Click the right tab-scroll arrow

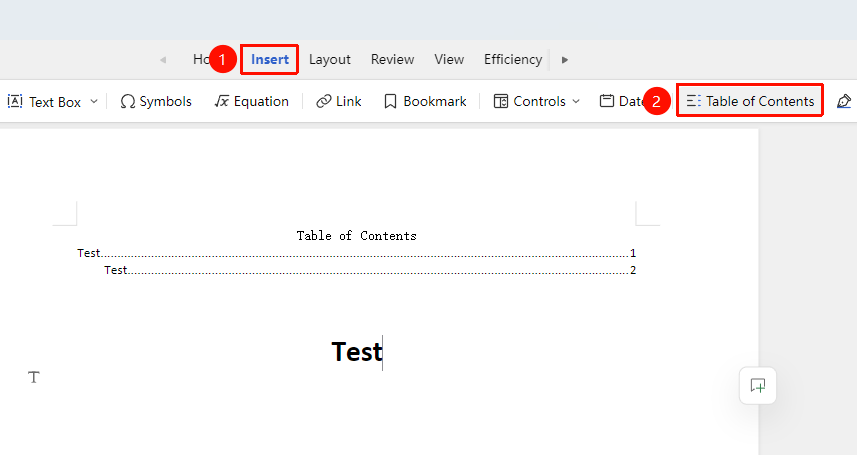tap(565, 60)
